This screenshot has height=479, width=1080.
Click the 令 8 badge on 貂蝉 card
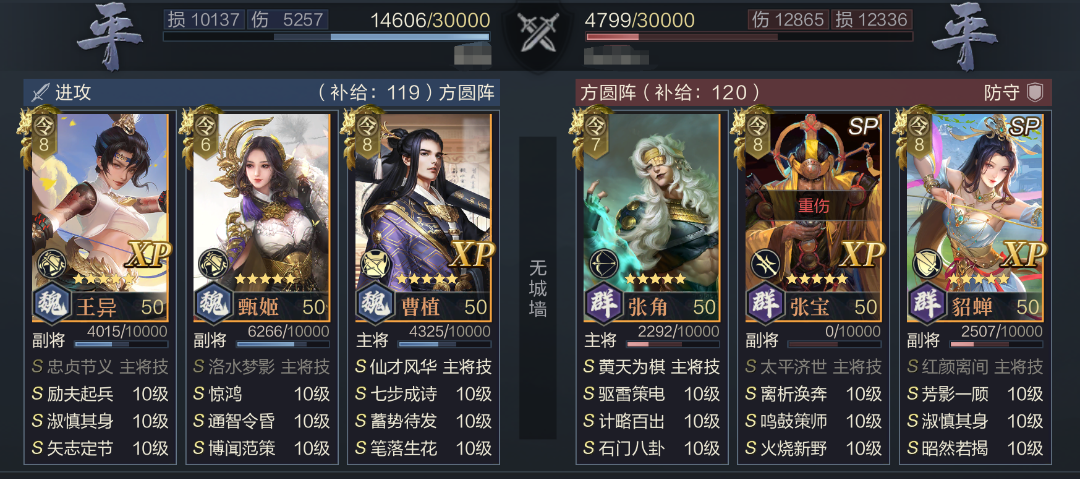click(x=917, y=134)
